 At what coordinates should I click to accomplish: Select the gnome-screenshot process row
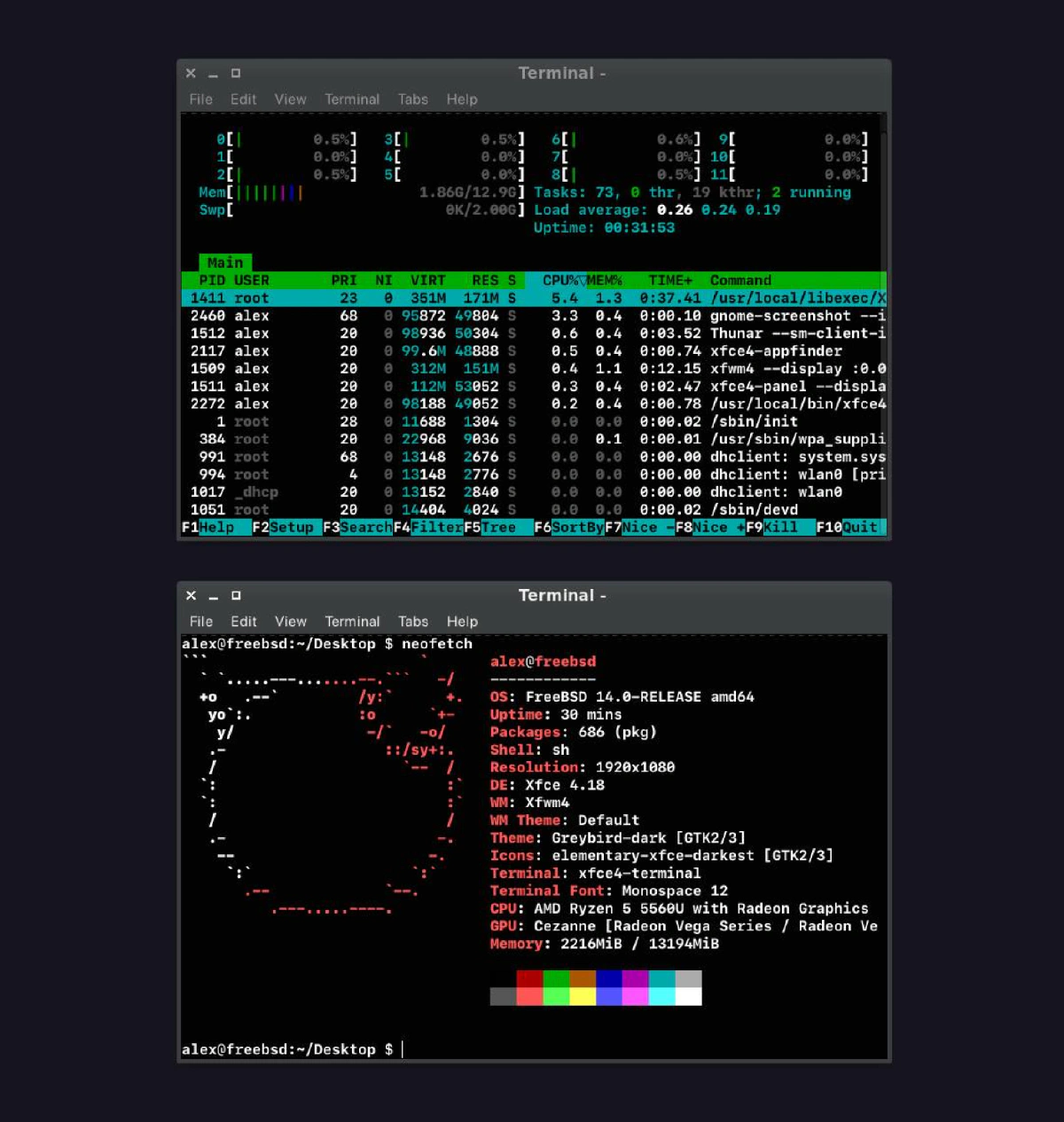tap(534, 316)
